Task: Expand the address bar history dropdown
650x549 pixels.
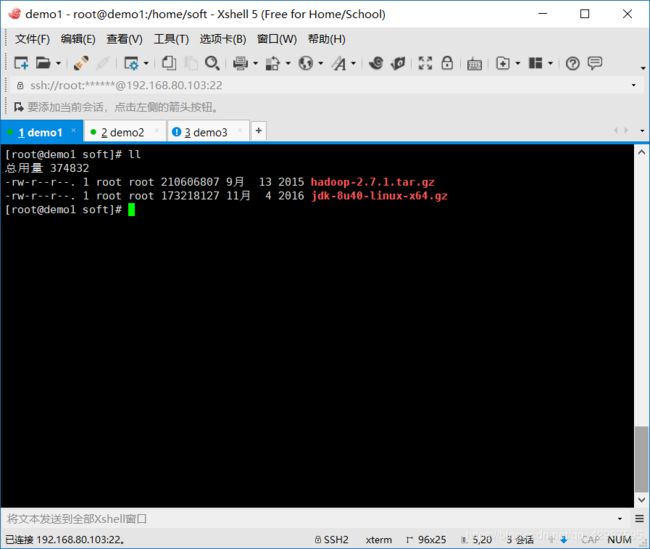Action: point(633,85)
